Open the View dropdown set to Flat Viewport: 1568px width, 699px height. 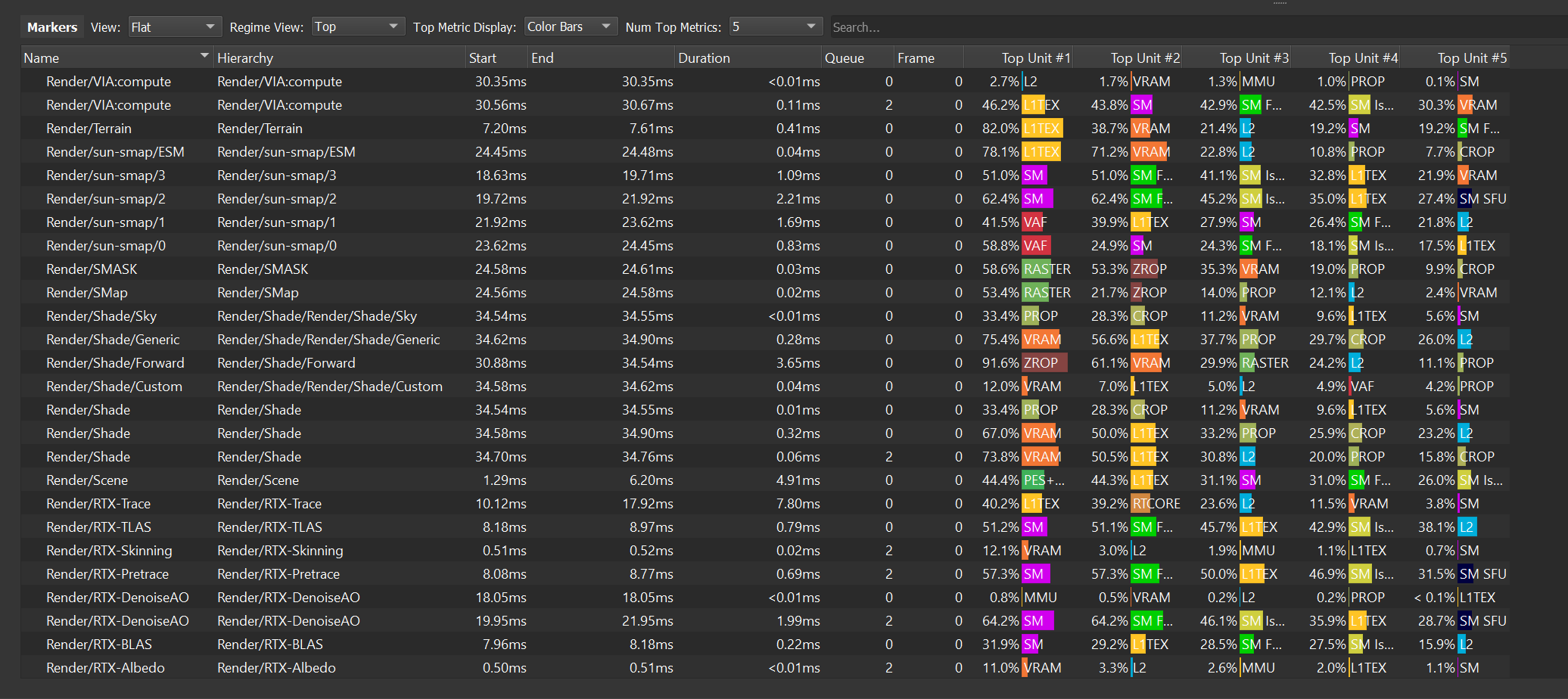tap(175, 27)
